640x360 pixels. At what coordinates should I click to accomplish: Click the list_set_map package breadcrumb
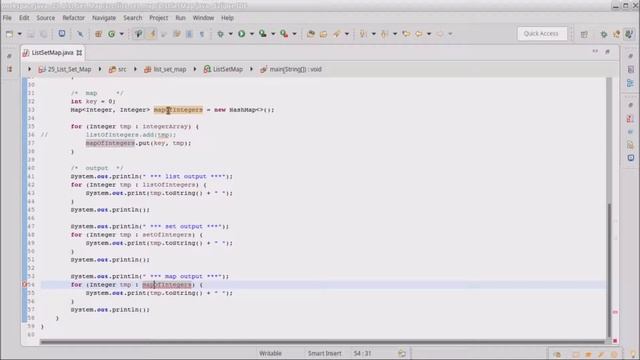(165, 69)
